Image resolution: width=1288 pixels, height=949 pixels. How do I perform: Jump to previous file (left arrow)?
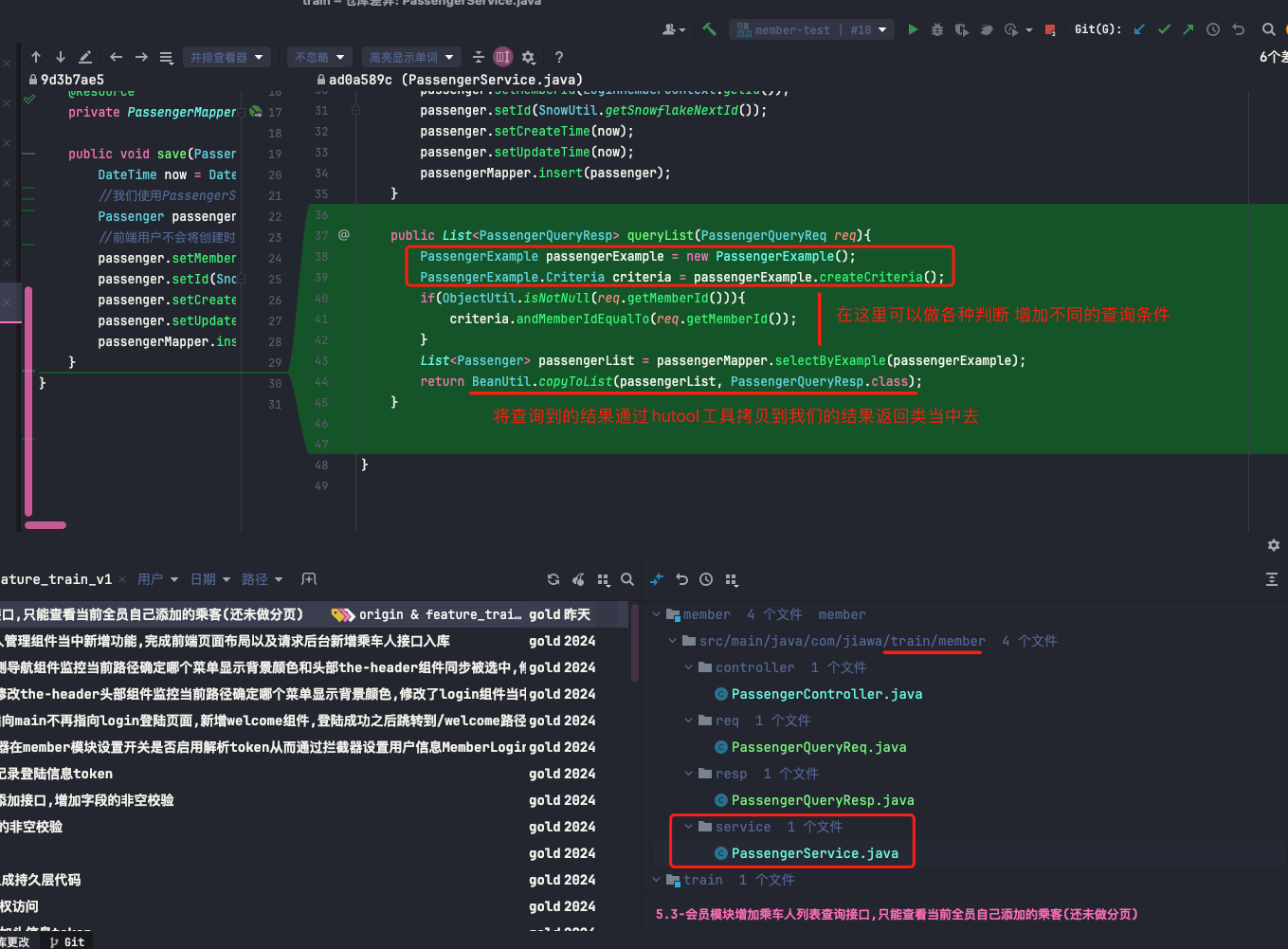point(116,57)
